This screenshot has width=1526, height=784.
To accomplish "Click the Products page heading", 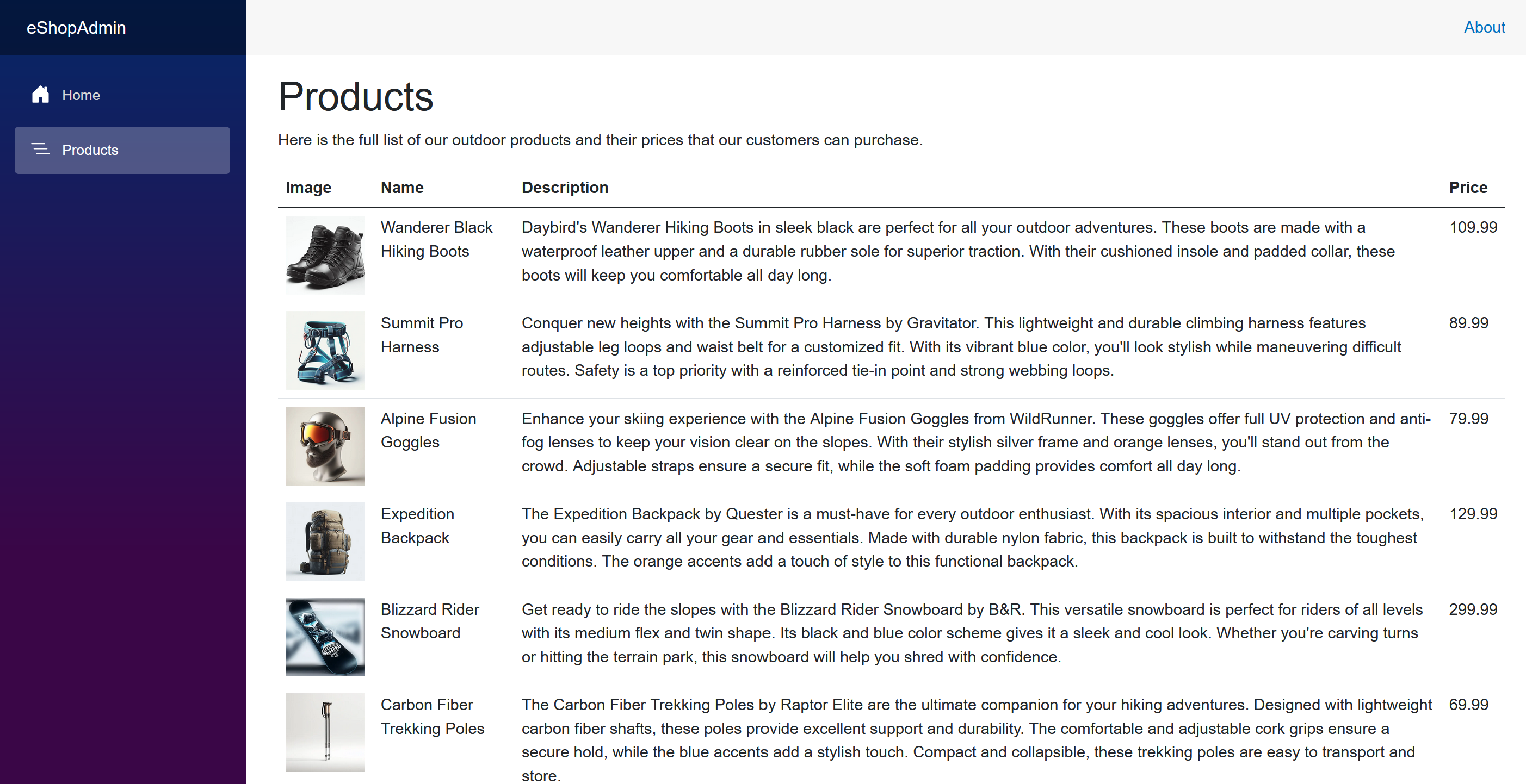I will [355, 97].
